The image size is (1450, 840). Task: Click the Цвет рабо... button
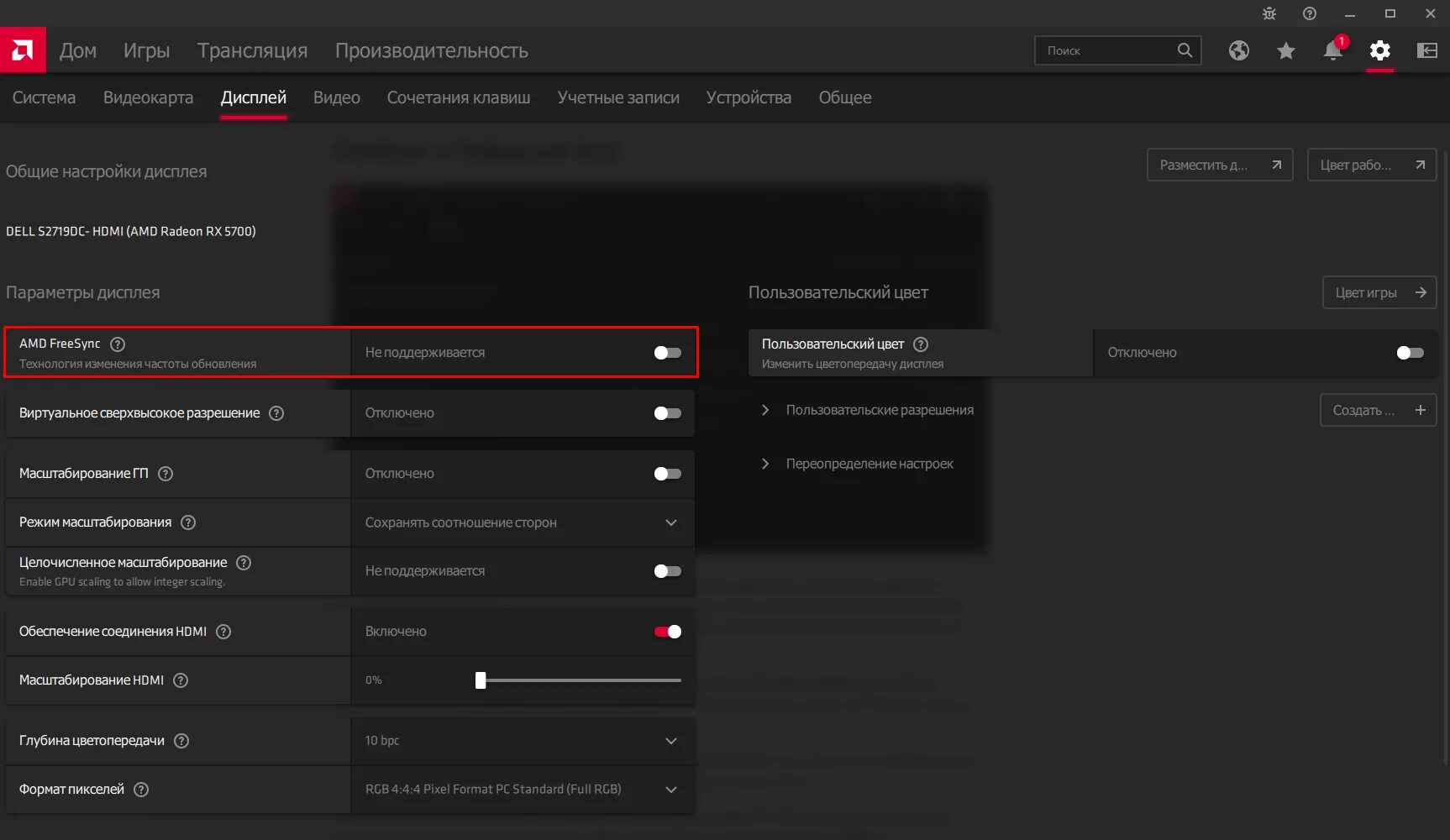(1372, 165)
